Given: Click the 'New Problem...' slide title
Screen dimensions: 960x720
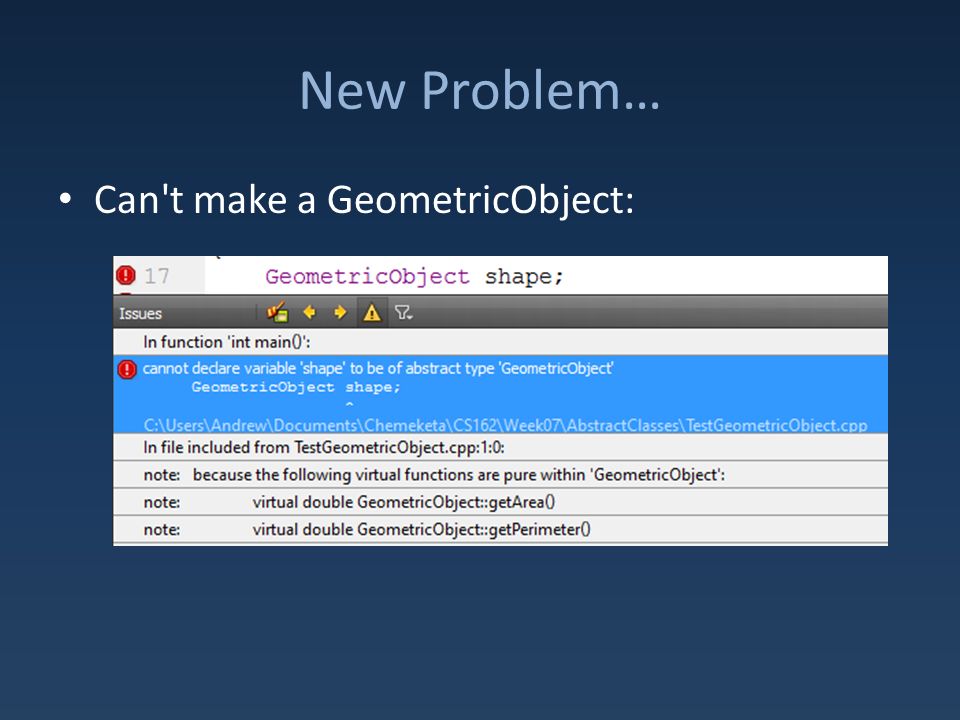Looking at the screenshot, I should pyautogui.click(x=480, y=91).
